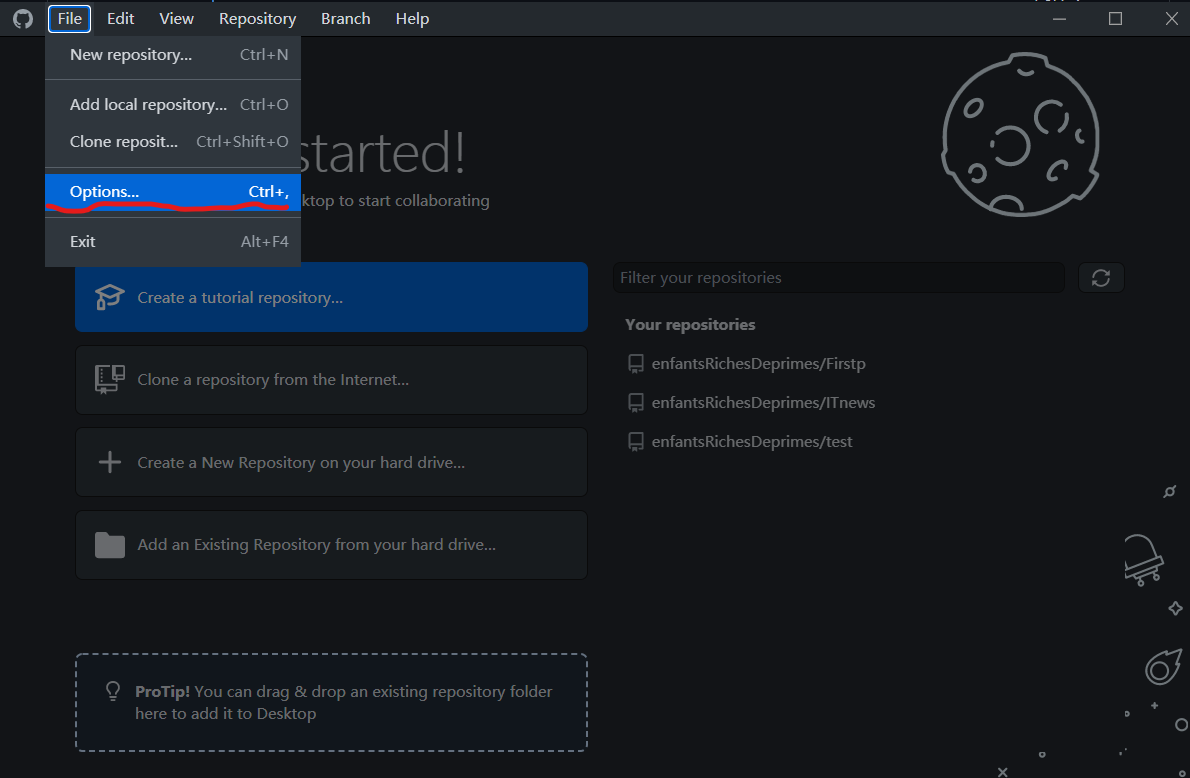Choose Add local repository... menu entry
1190x778 pixels.
coord(173,105)
